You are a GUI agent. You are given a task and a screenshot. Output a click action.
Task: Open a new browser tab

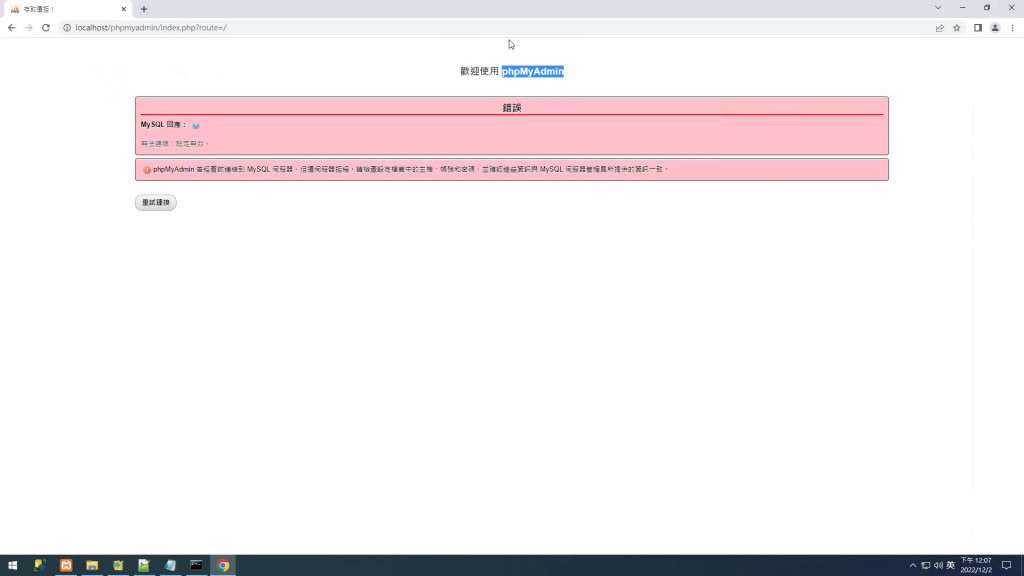144,9
